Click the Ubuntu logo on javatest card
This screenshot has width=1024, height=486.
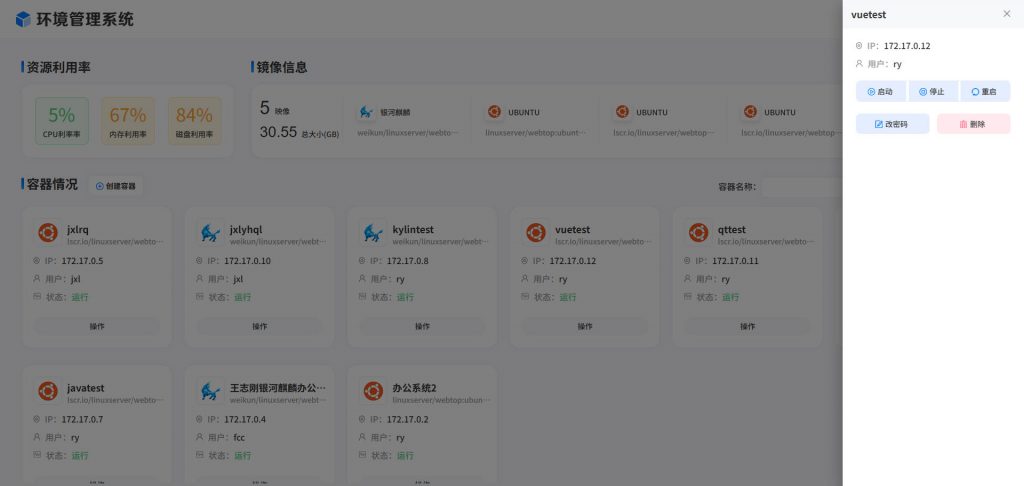(47, 392)
